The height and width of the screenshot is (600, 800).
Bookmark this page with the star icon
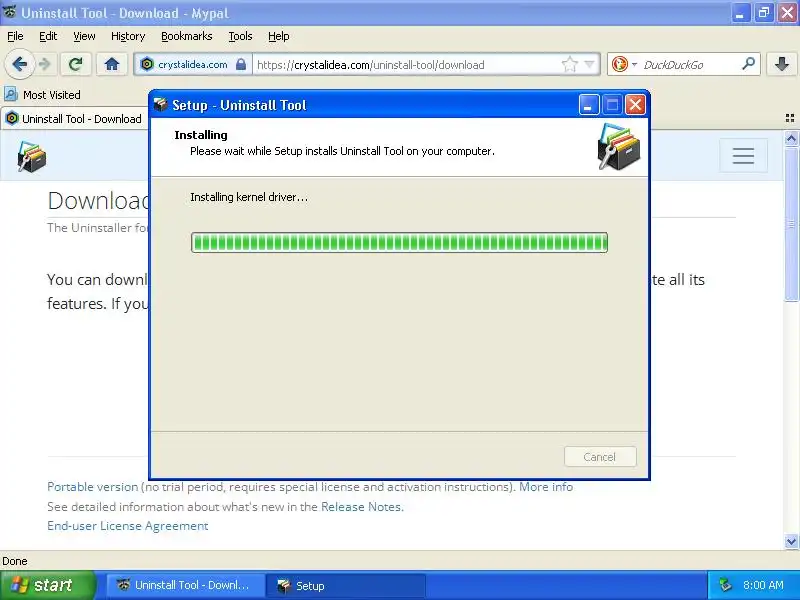pos(569,64)
